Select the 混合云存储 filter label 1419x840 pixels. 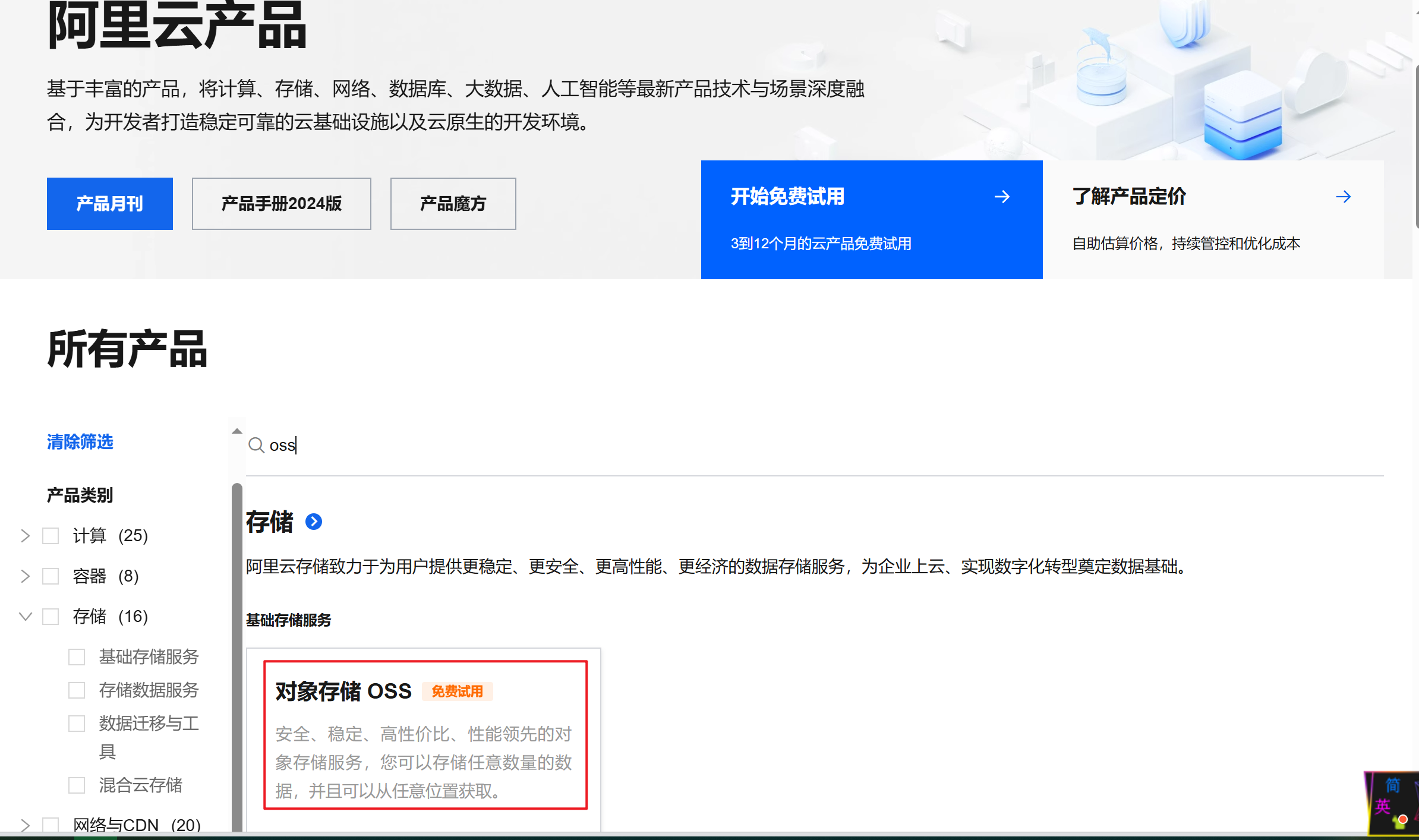141,785
